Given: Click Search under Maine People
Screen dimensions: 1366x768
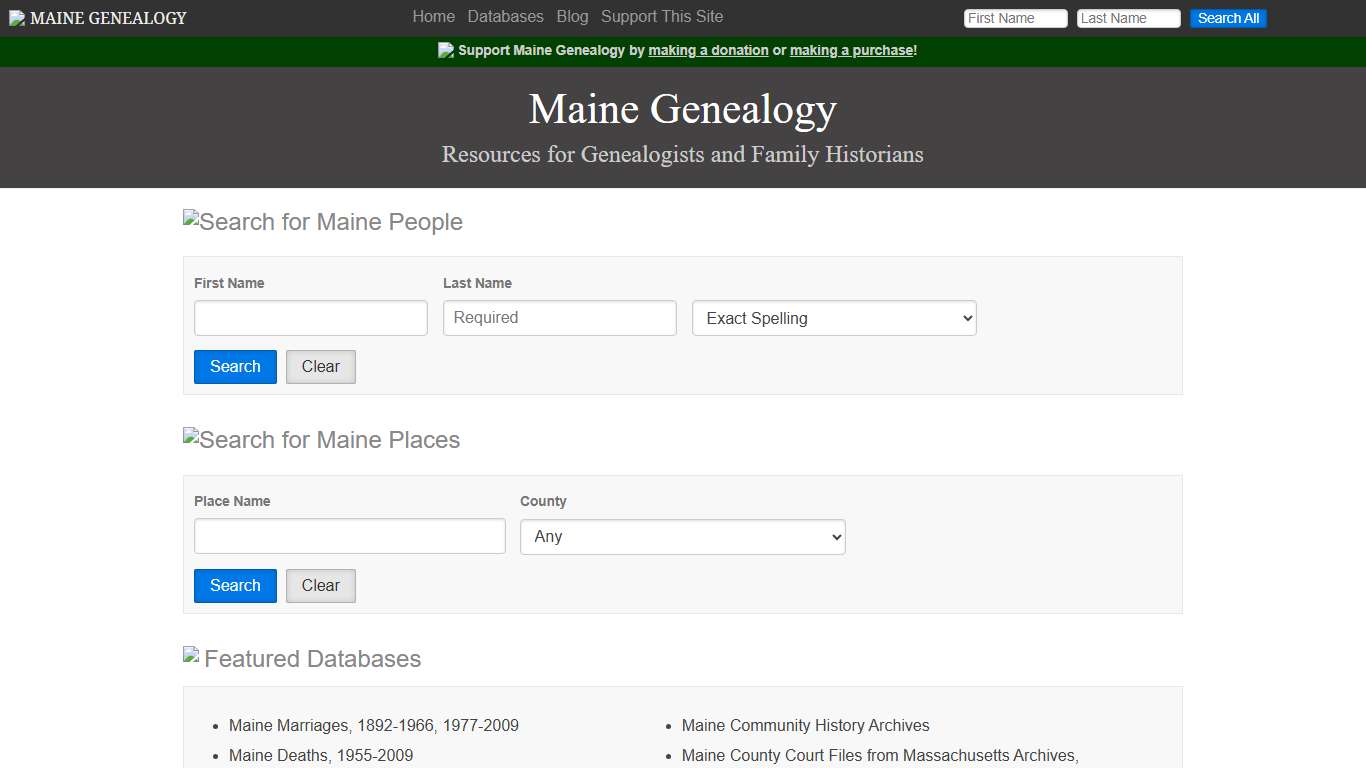Looking at the screenshot, I should click(235, 366).
